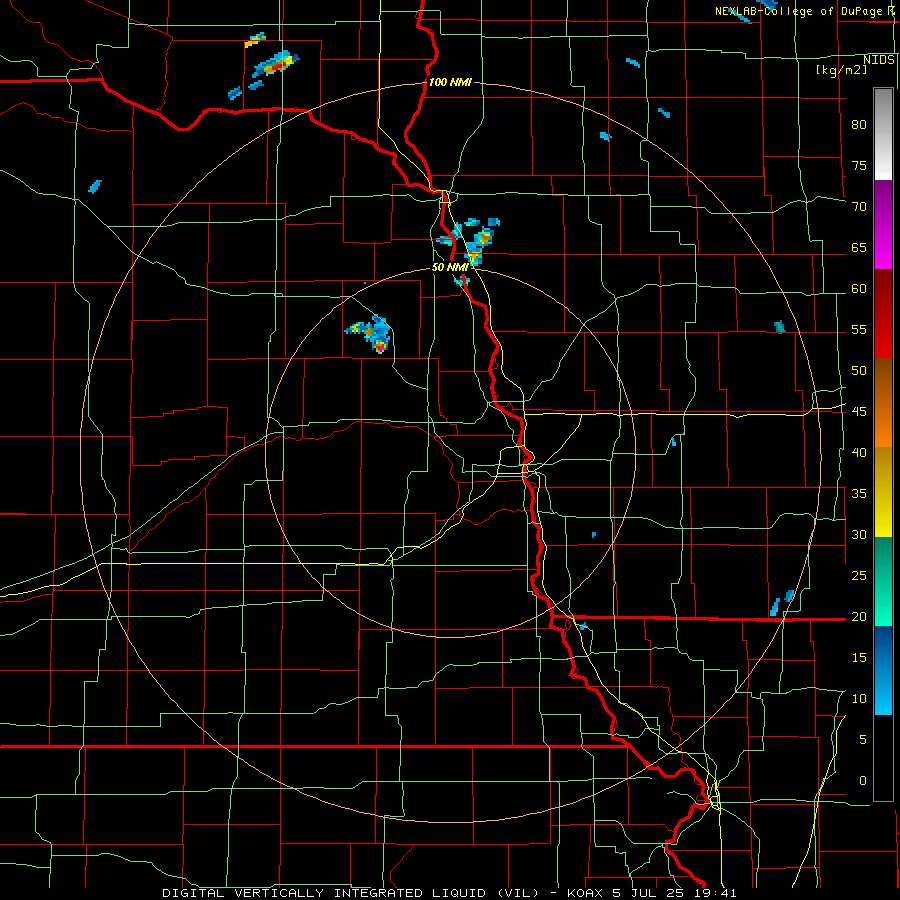
Task: Click the '75' value on the color scale
Action: click(859, 166)
